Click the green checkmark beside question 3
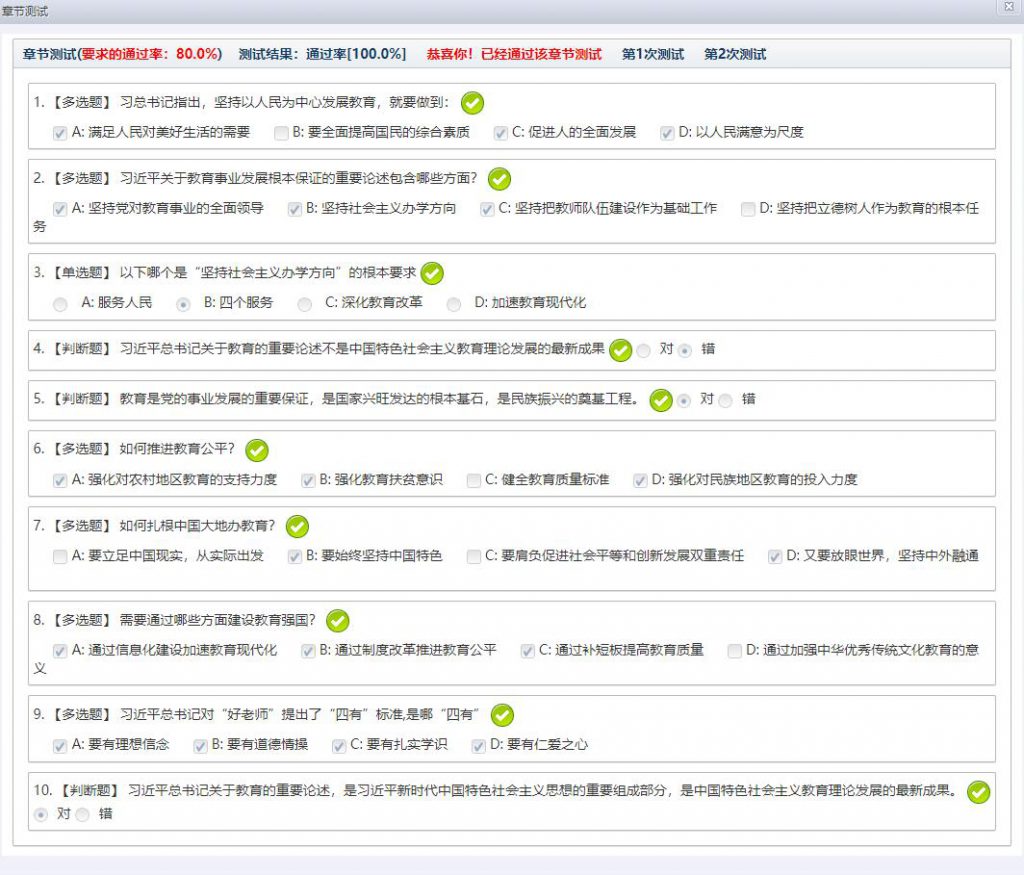1024x875 pixels. pos(432,273)
